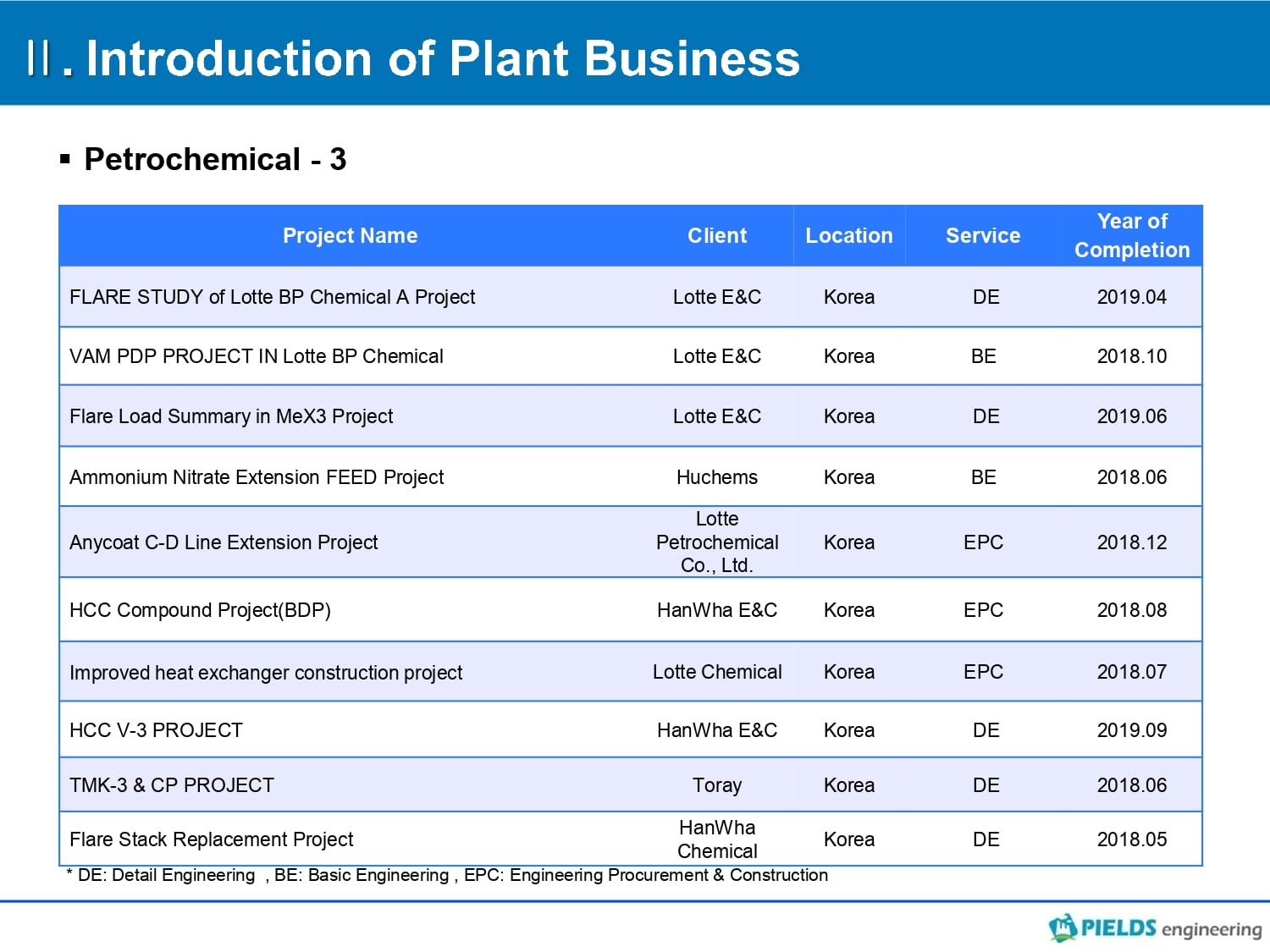Click 'Korea' location in Huchems row
The width and height of the screenshot is (1270, 952).
pos(849,477)
